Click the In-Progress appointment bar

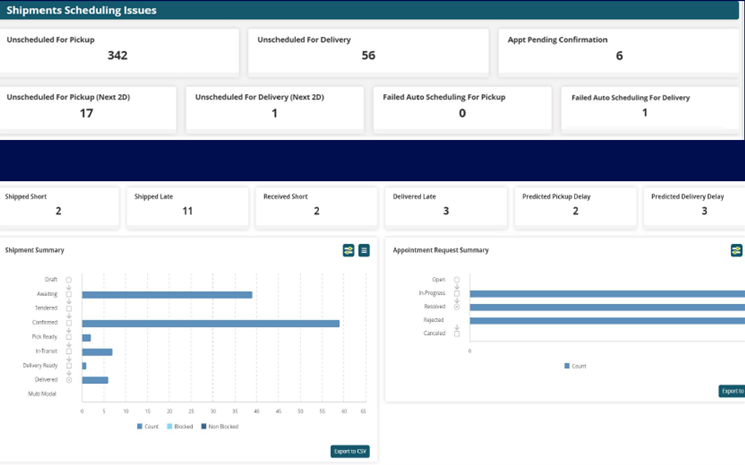tap(607, 294)
